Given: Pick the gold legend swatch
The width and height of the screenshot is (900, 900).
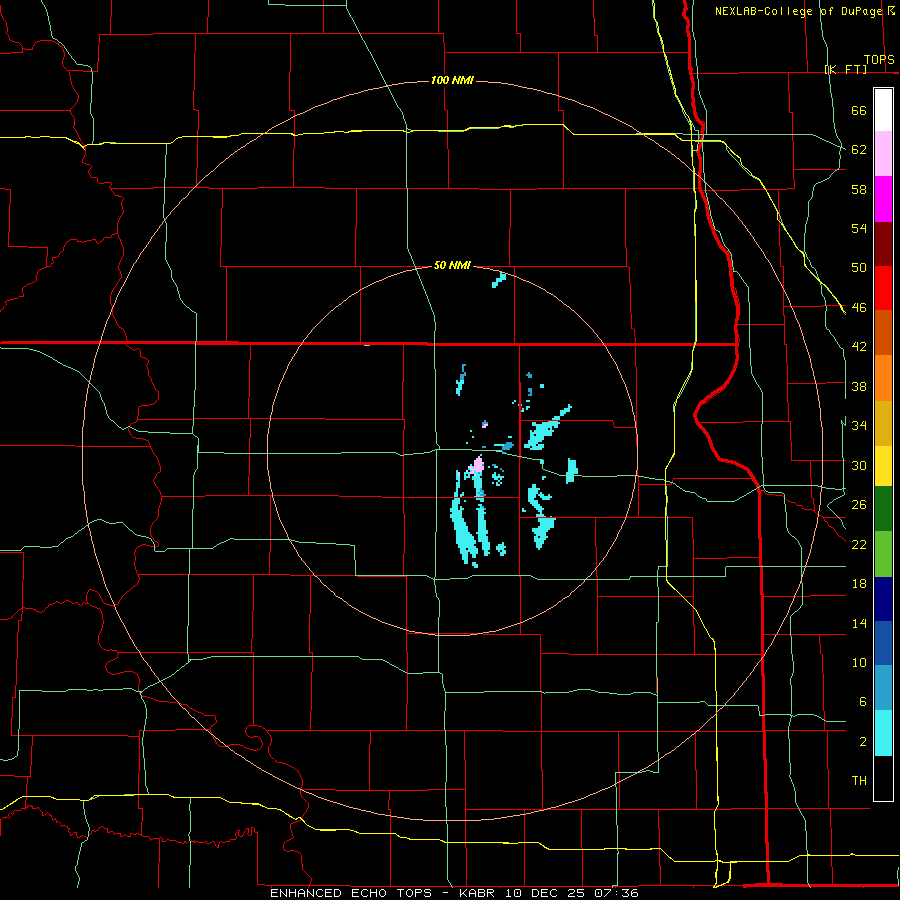Looking at the screenshot, I should pos(883,423).
